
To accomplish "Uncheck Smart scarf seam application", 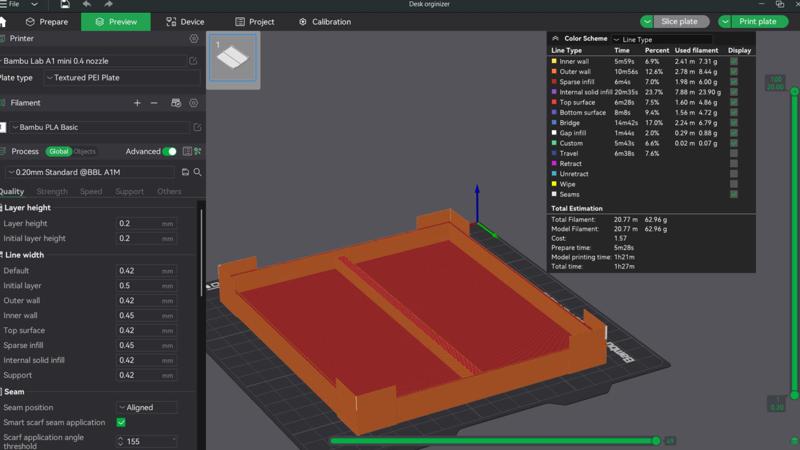I will coord(121,423).
